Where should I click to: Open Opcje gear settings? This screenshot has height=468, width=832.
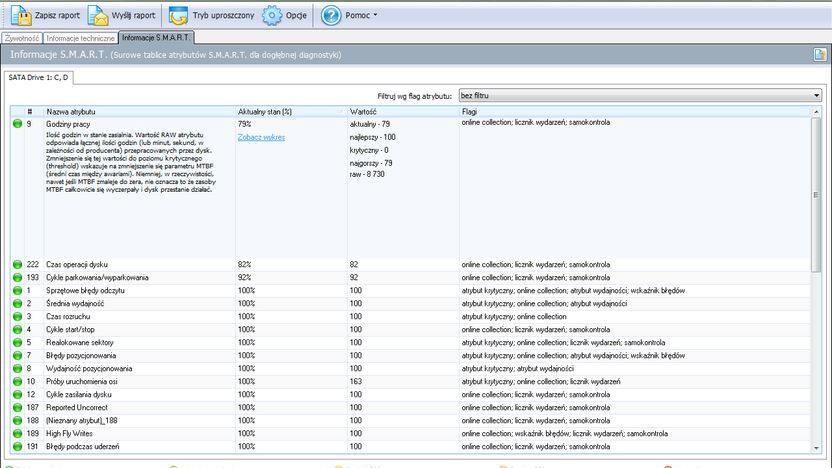285,15
